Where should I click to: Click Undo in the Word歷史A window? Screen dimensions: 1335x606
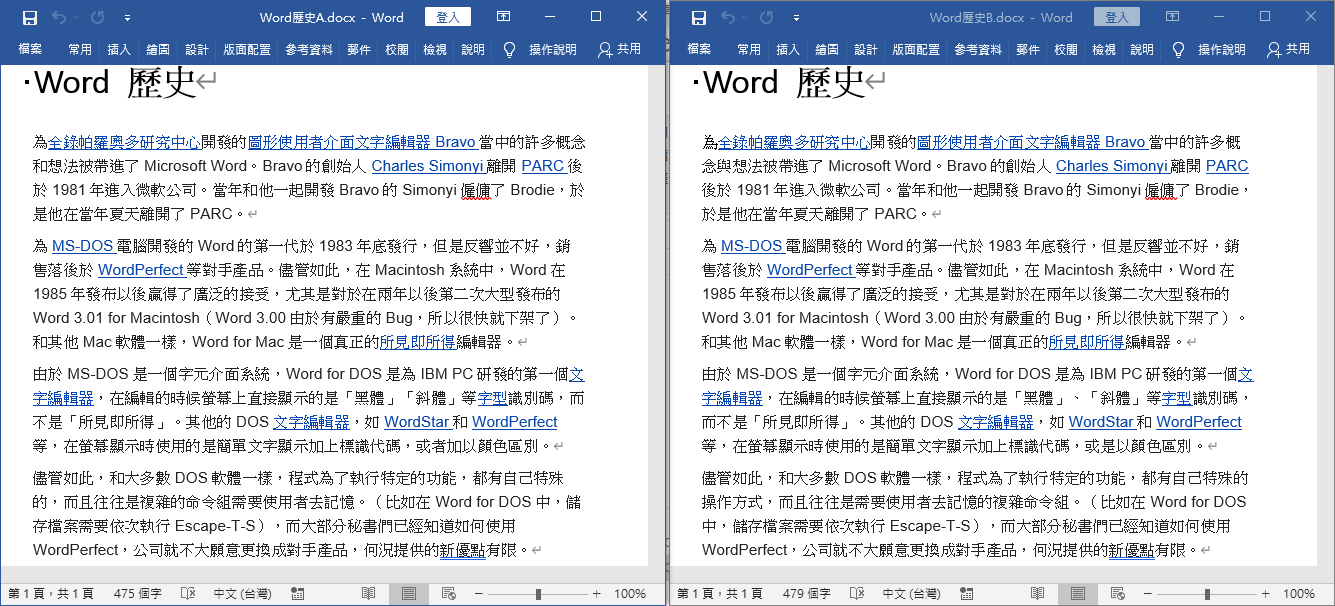click(x=59, y=17)
